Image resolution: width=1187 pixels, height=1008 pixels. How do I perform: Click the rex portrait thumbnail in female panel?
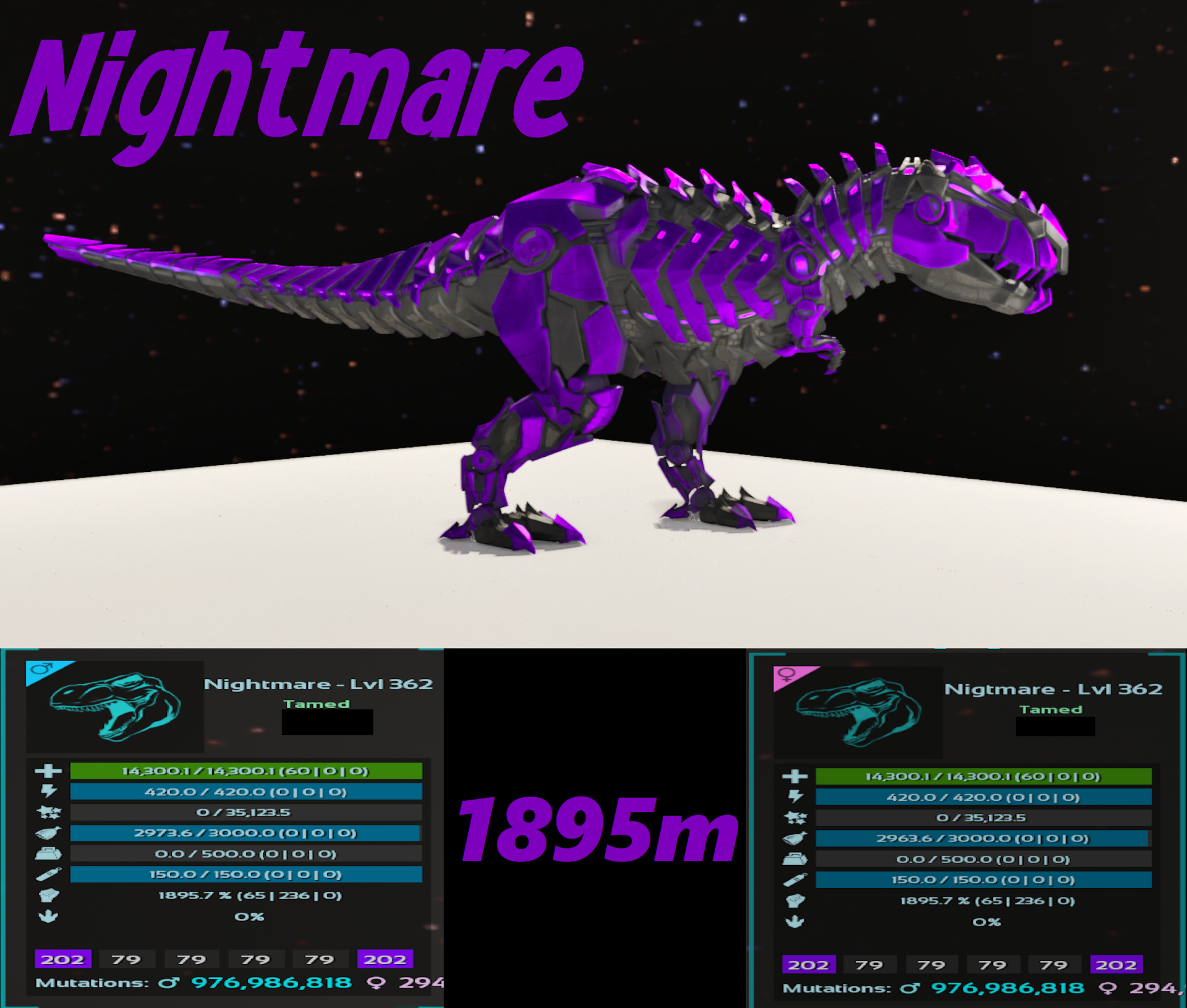coord(858,712)
